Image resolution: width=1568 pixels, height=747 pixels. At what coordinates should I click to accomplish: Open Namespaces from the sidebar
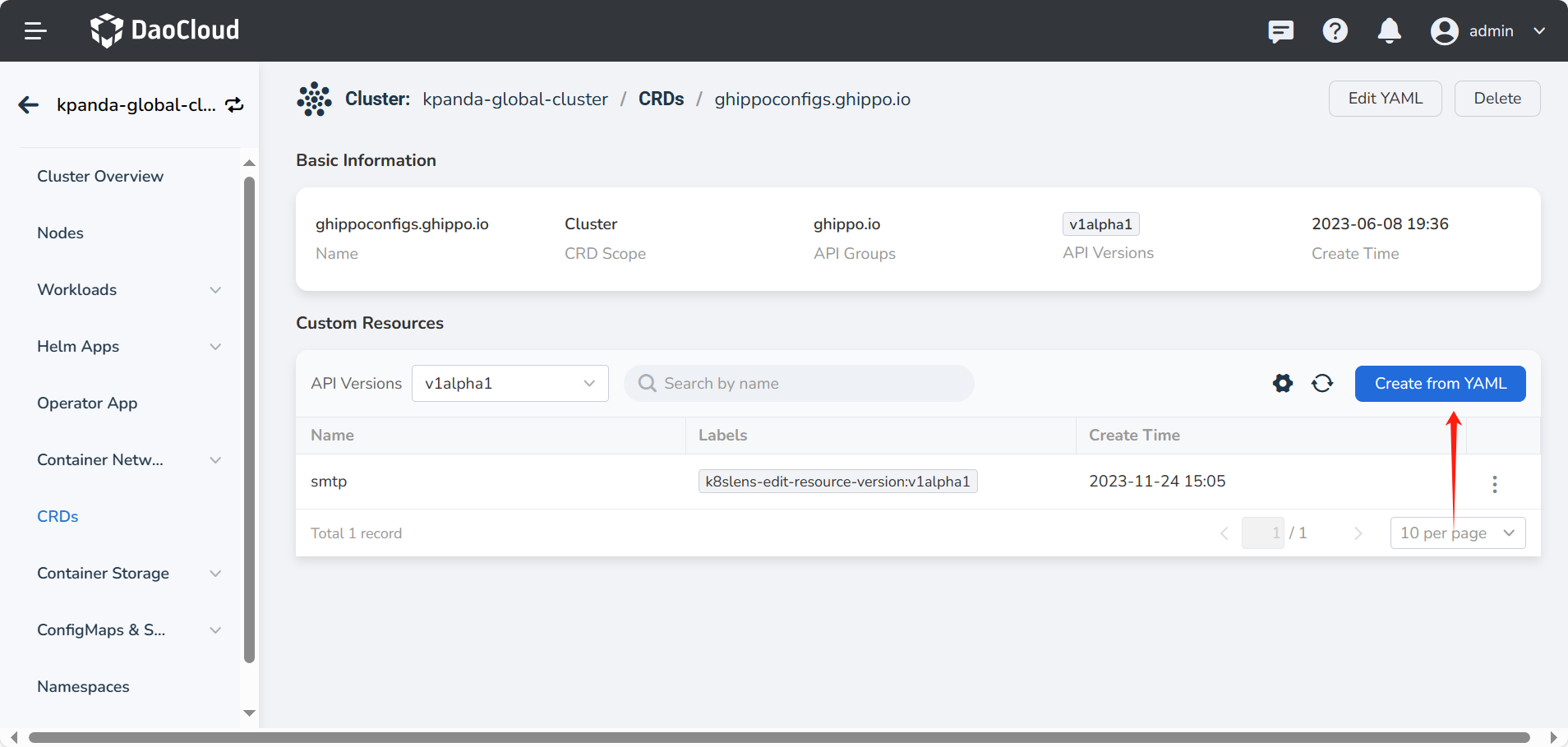click(x=83, y=687)
